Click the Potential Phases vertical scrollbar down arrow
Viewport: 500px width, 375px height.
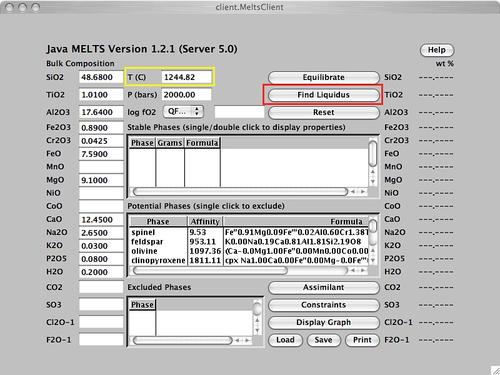point(373,260)
